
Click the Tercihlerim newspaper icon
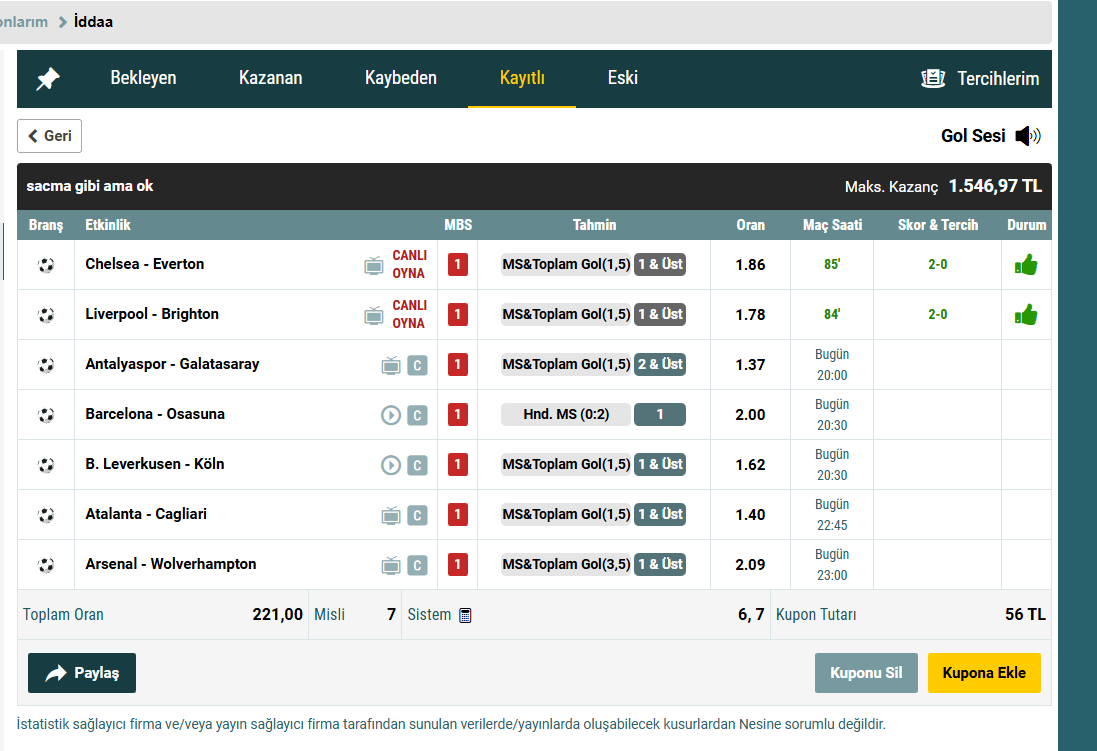click(x=933, y=78)
